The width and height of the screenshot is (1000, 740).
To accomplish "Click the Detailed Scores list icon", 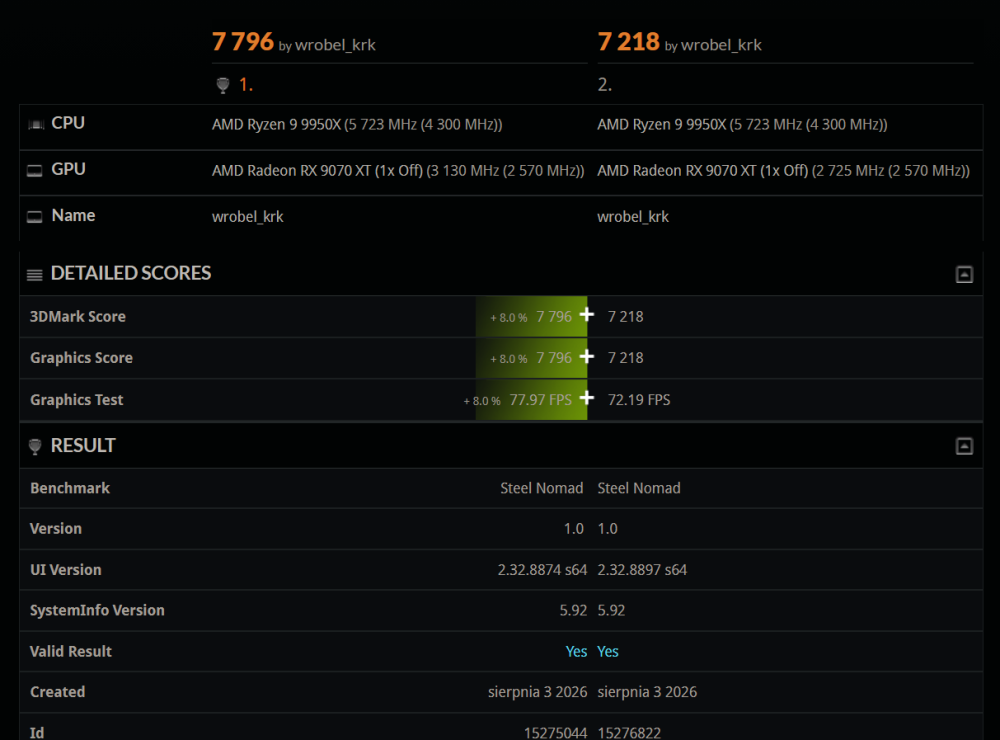I will (x=34, y=275).
